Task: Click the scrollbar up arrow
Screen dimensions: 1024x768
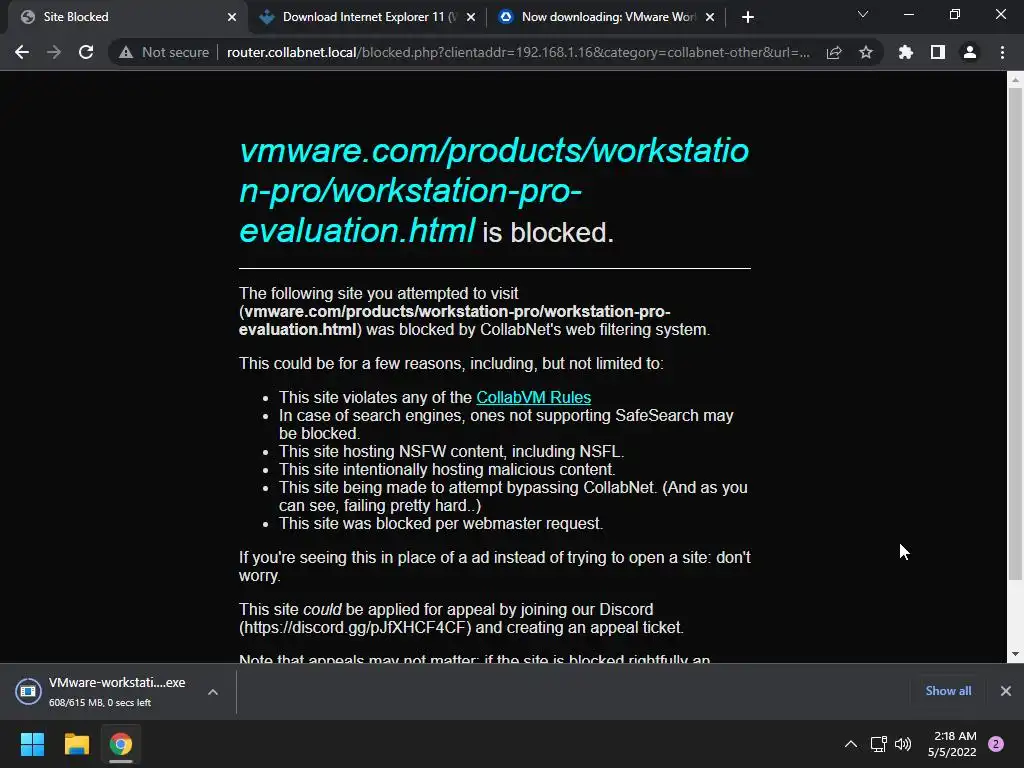Action: point(1015,80)
